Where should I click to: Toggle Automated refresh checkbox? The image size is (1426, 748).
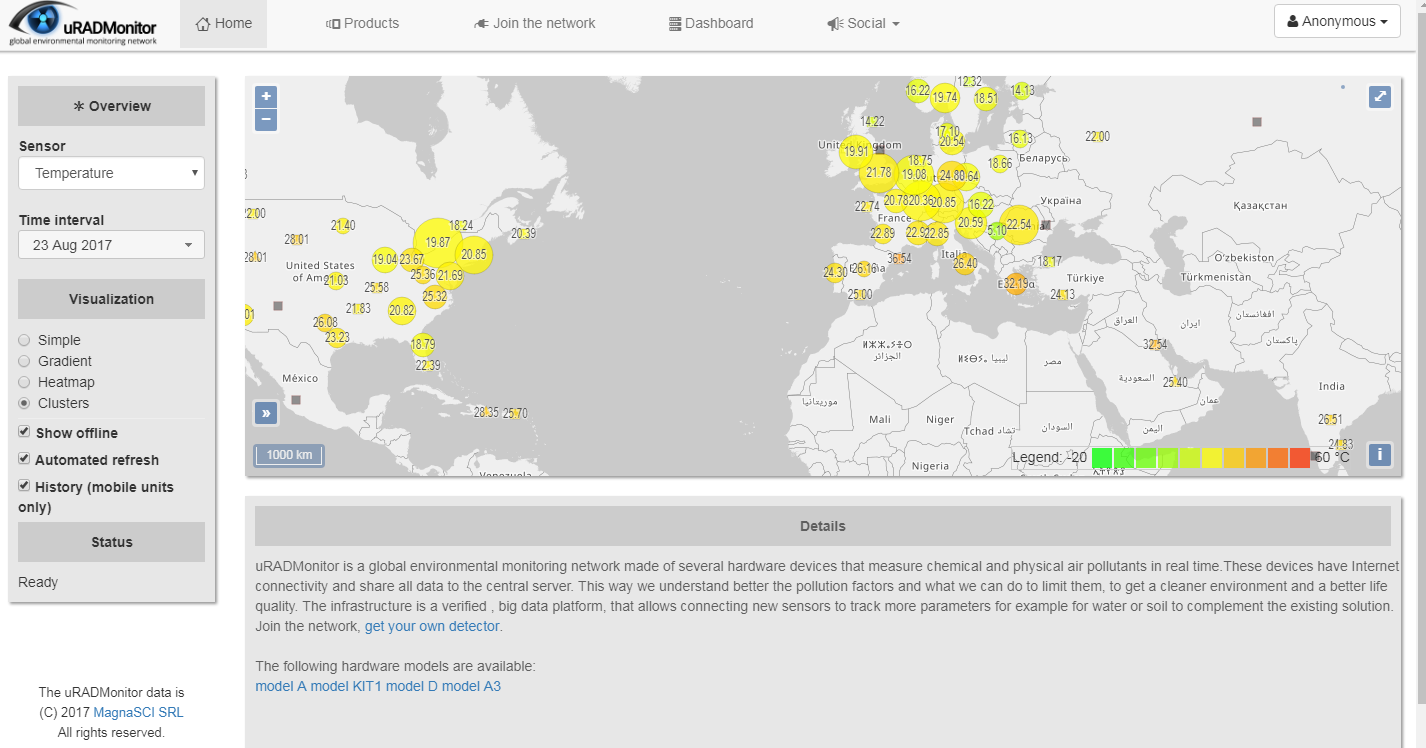24,459
